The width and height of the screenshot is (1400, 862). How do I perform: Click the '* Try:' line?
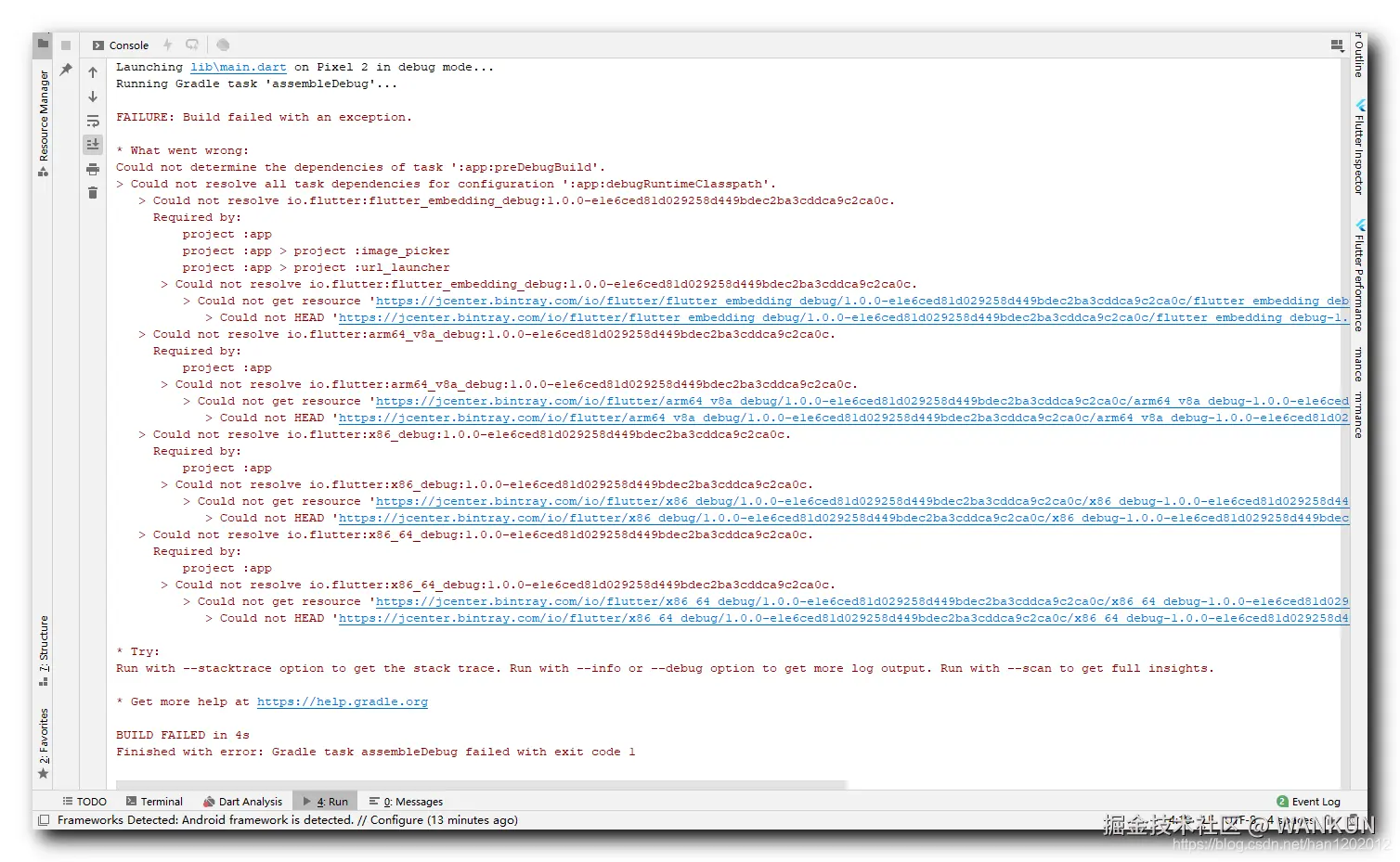(x=137, y=651)
